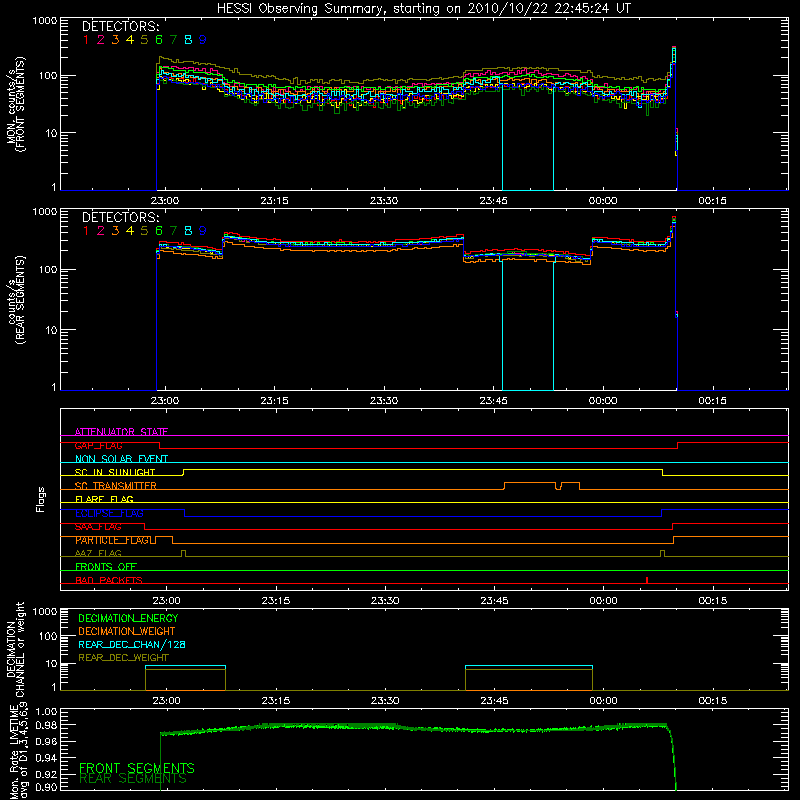The width and height of the screenshot is (800, 800).
Task: Click detector number 9 in the front segments legend
Action: point(203,40)
